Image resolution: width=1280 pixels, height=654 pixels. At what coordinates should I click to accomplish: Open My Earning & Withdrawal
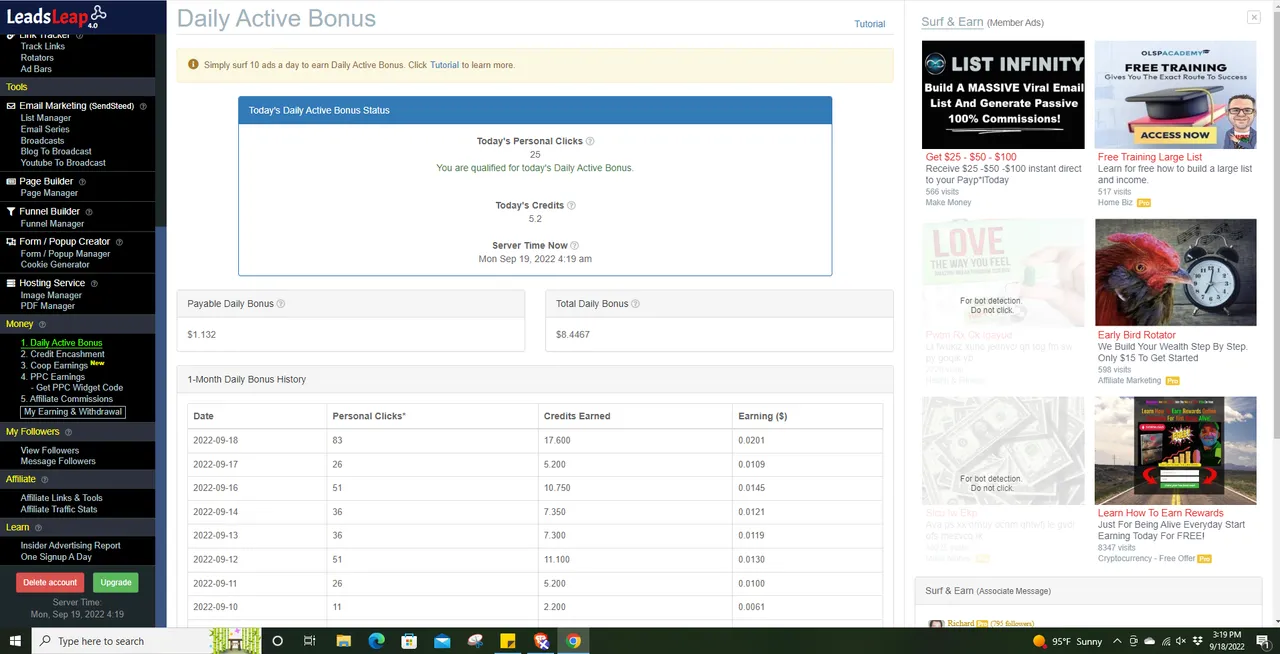pyautogui.click(x=73, y=412)
